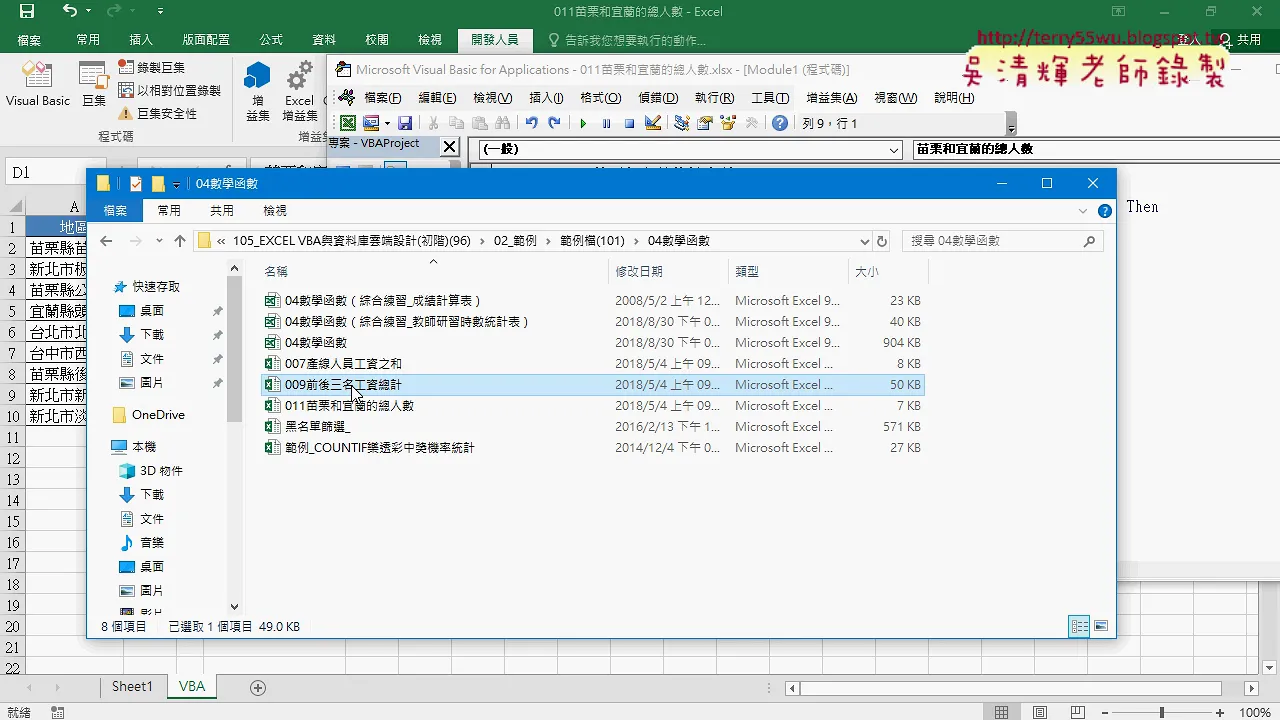
Task: Toggle Design Mode in VBA toolbar
Action: click(x=653, y=123)
